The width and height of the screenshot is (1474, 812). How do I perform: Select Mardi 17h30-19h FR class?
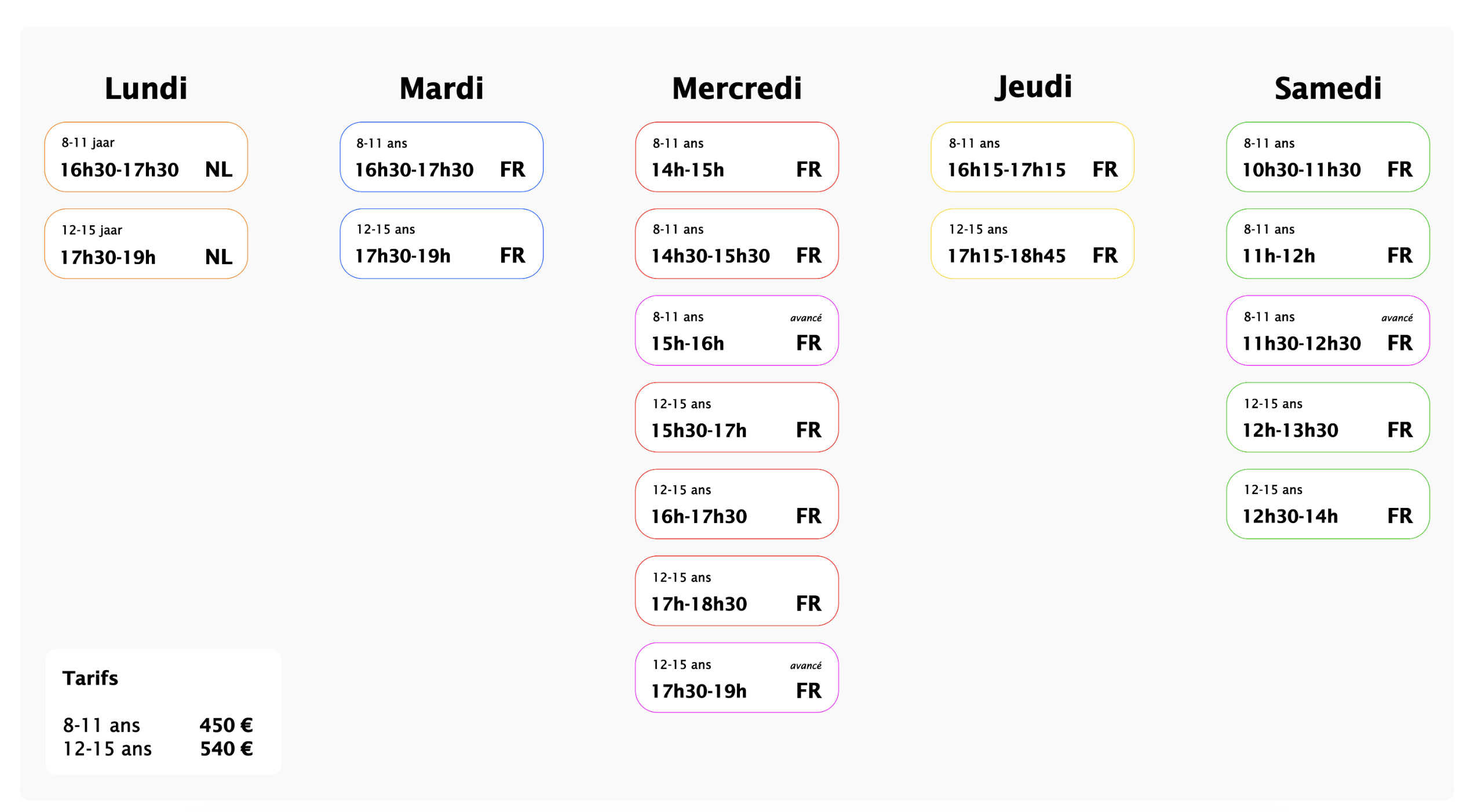click(x=442, y=244)
